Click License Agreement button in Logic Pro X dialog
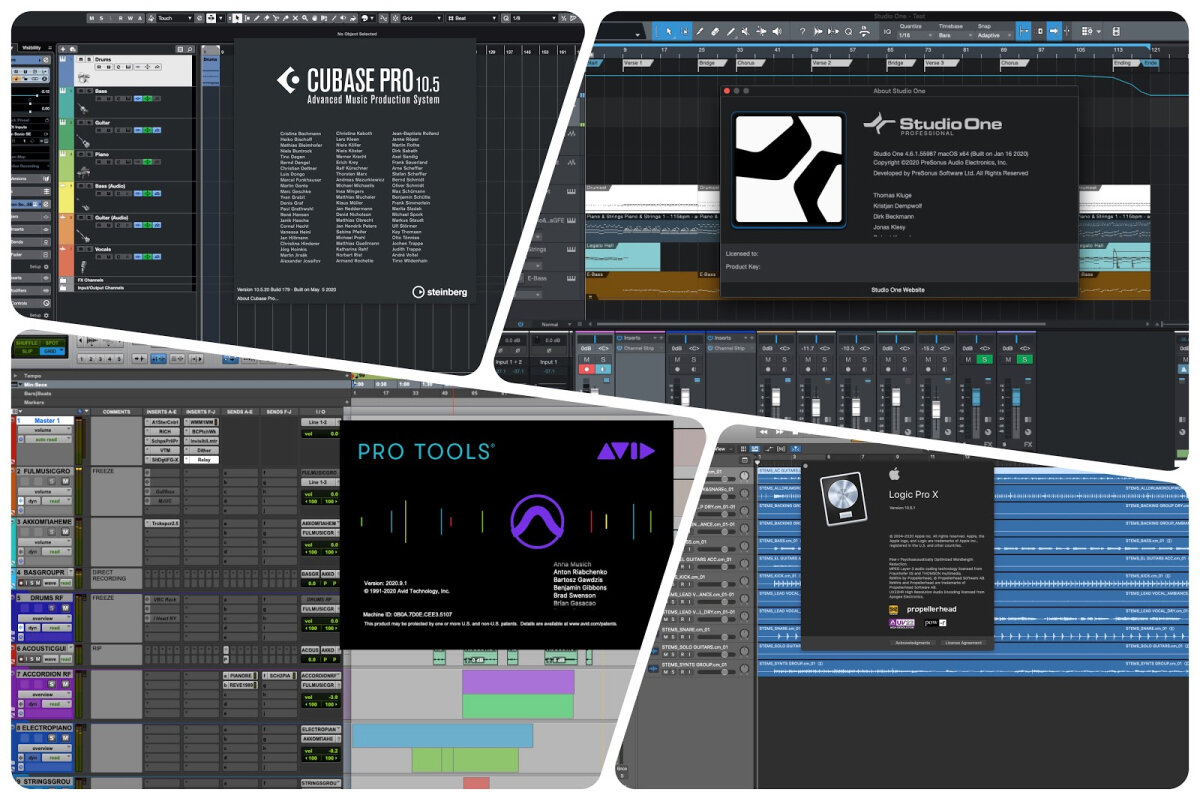 (963, 643)
